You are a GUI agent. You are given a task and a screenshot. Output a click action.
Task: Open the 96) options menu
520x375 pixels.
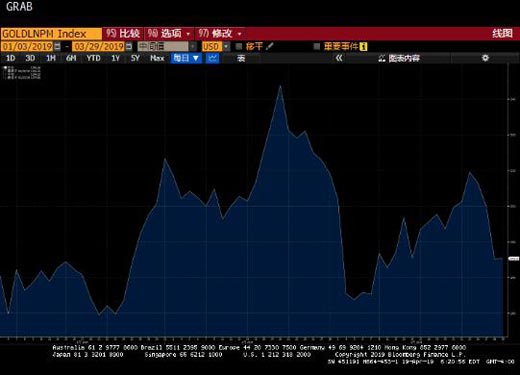click(x=169, y=34)
